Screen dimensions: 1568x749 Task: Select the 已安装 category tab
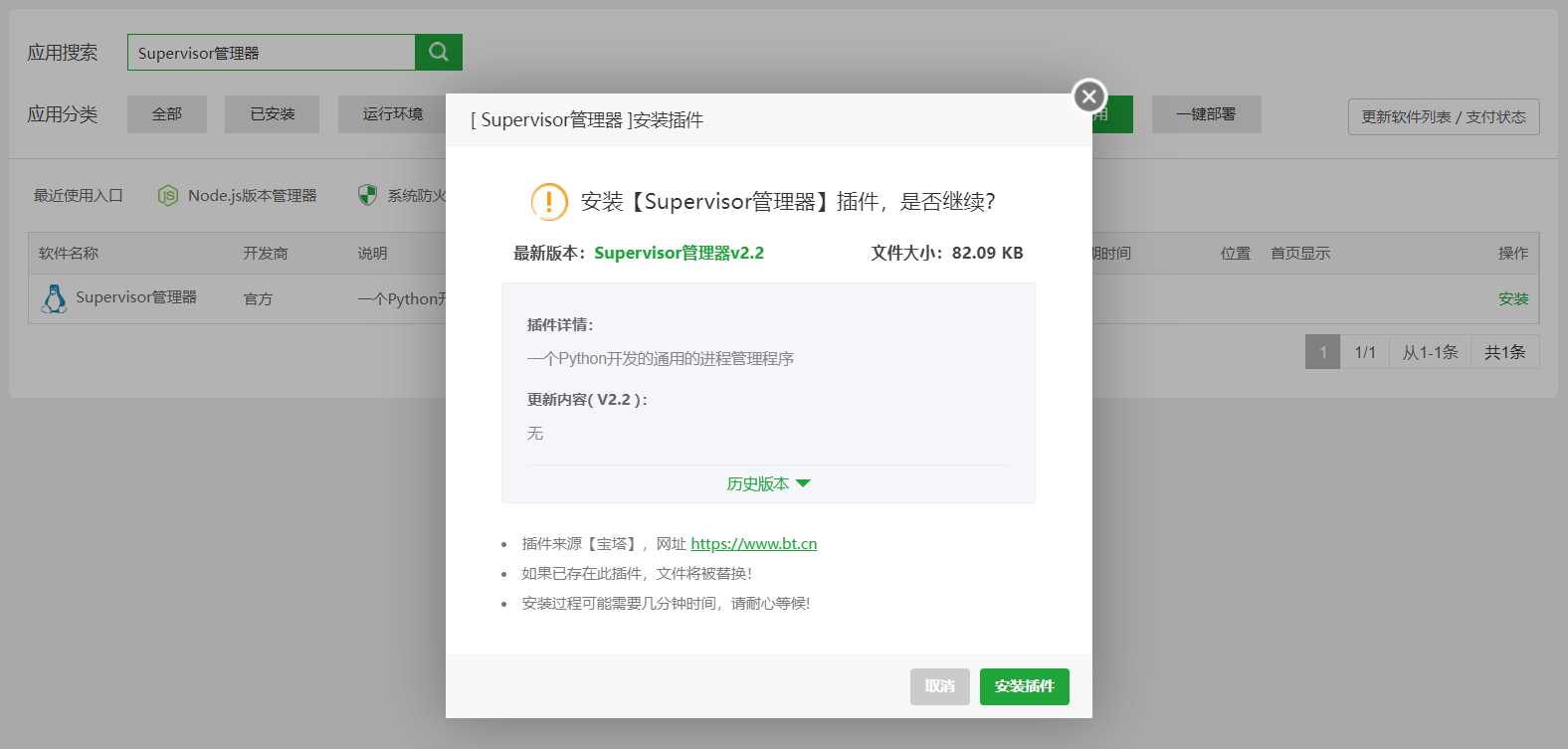272,114
